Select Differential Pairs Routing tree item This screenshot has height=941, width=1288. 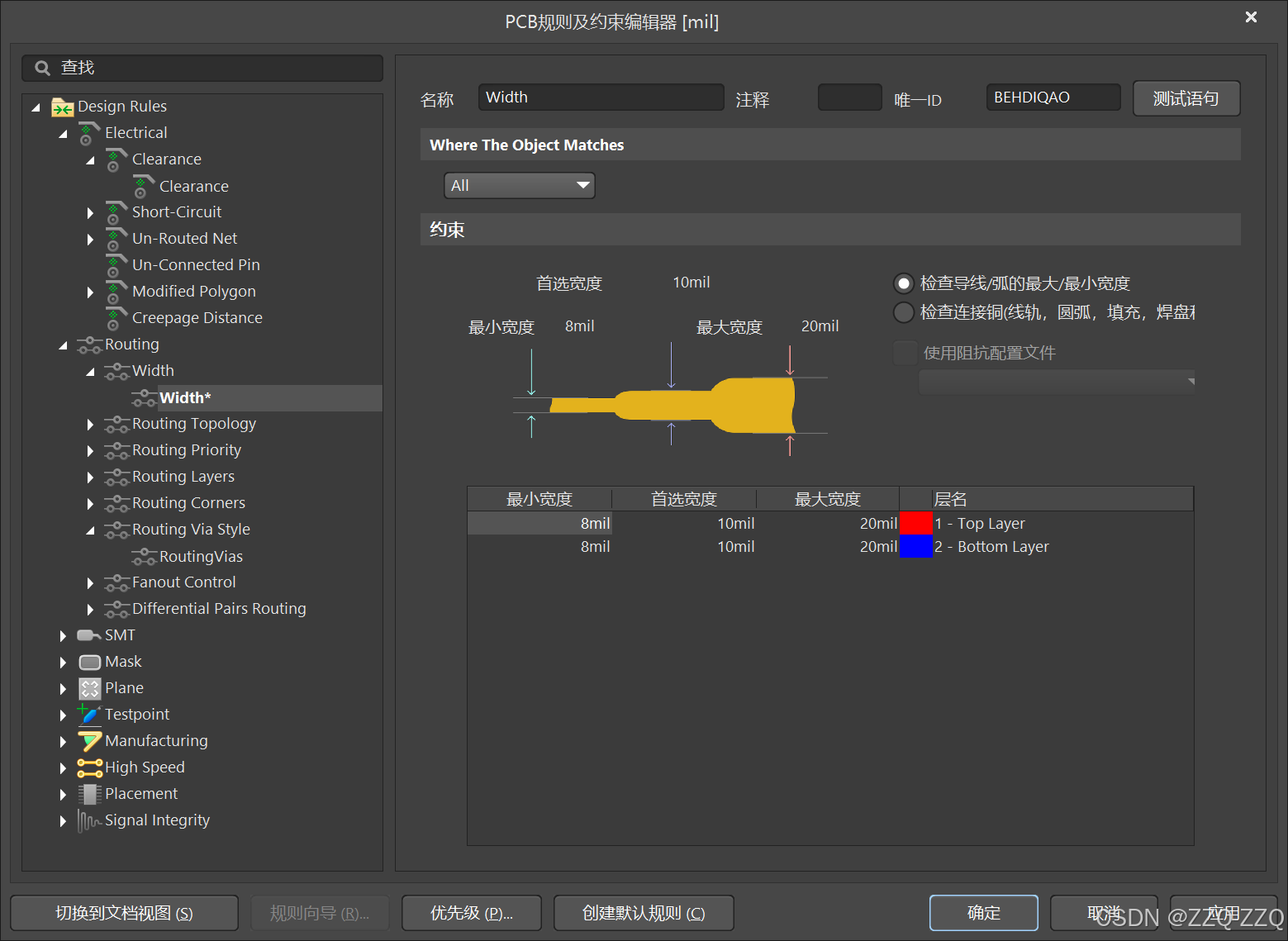pos(219,609)
